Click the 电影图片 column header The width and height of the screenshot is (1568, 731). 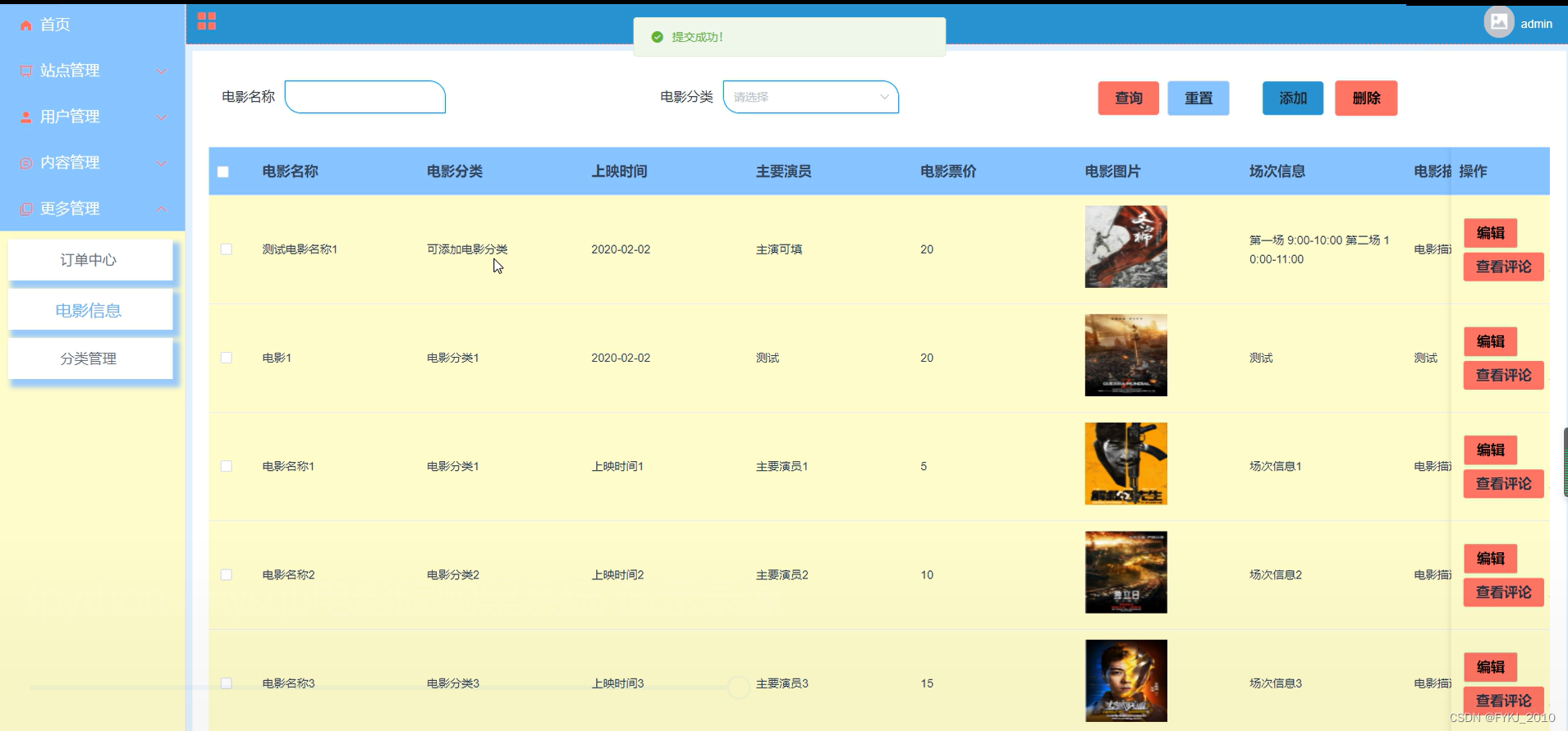coord(1113,171)
